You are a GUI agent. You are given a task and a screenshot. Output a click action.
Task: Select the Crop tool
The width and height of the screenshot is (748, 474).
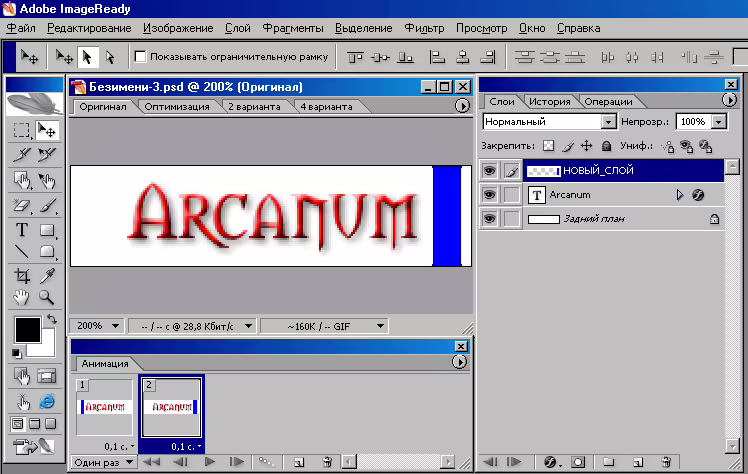pos(21,276)
